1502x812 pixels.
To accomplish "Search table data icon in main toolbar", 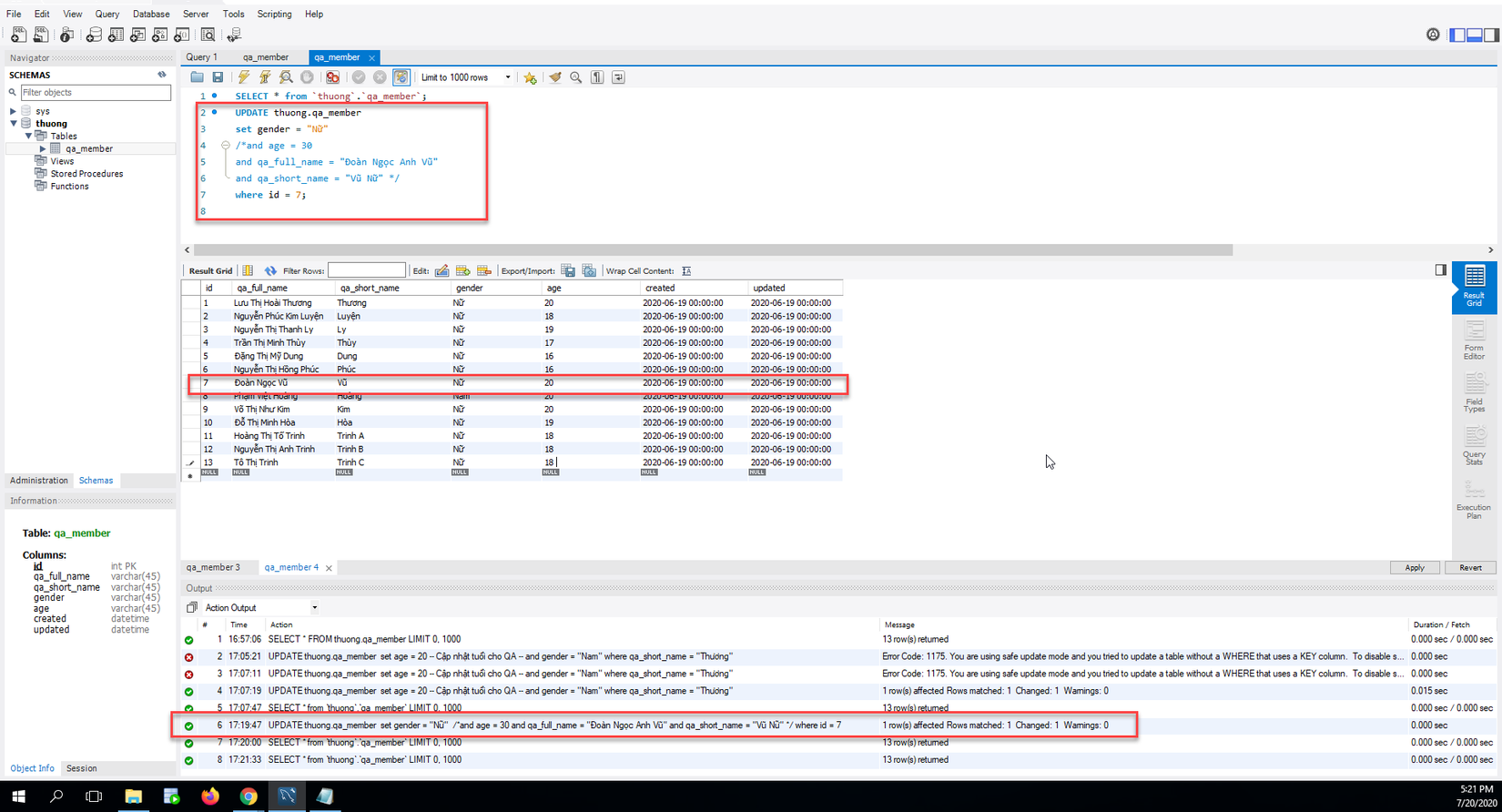I will (x=208, y=35).
